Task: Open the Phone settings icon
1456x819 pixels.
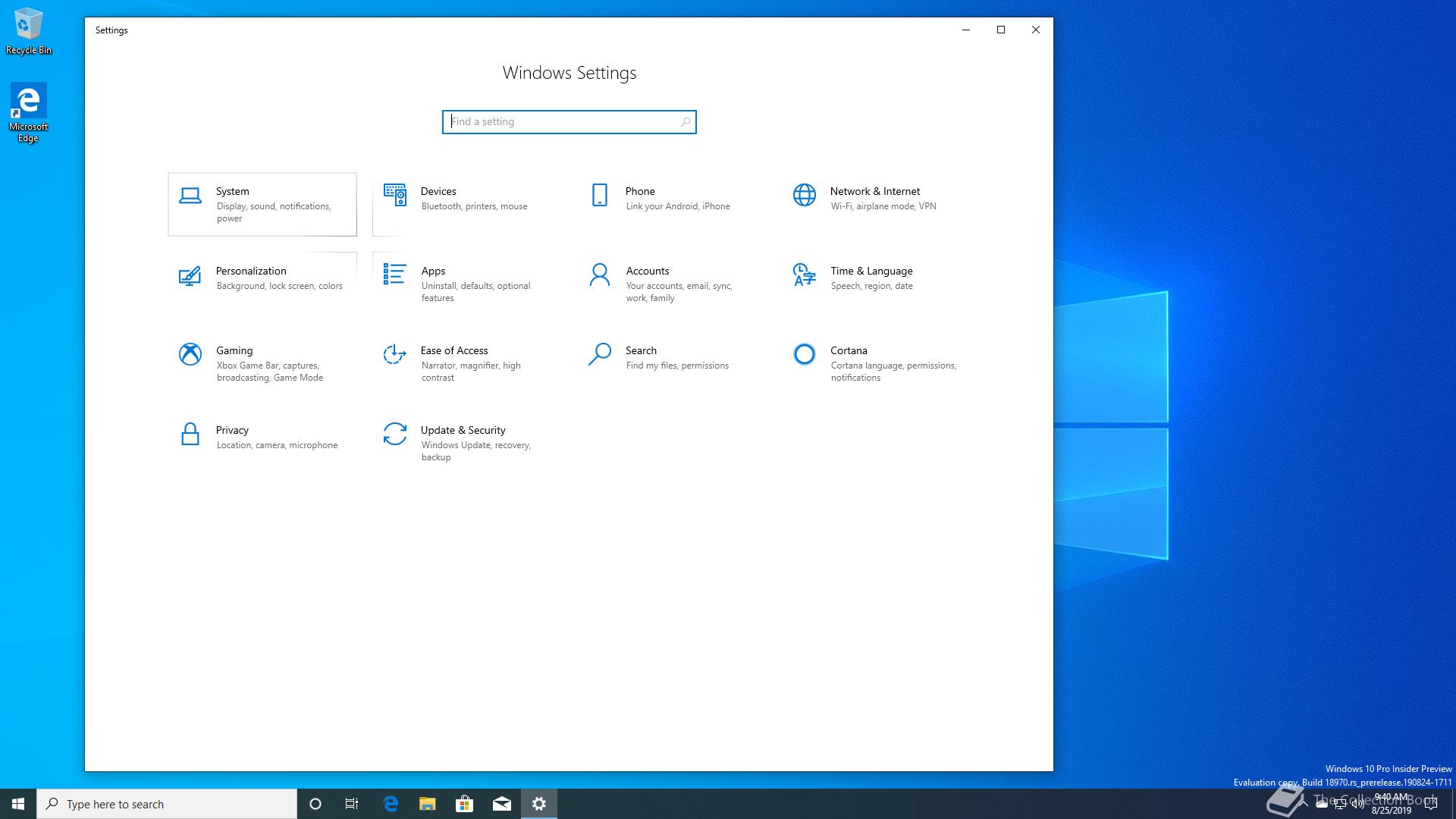Action: click(600, 195)
